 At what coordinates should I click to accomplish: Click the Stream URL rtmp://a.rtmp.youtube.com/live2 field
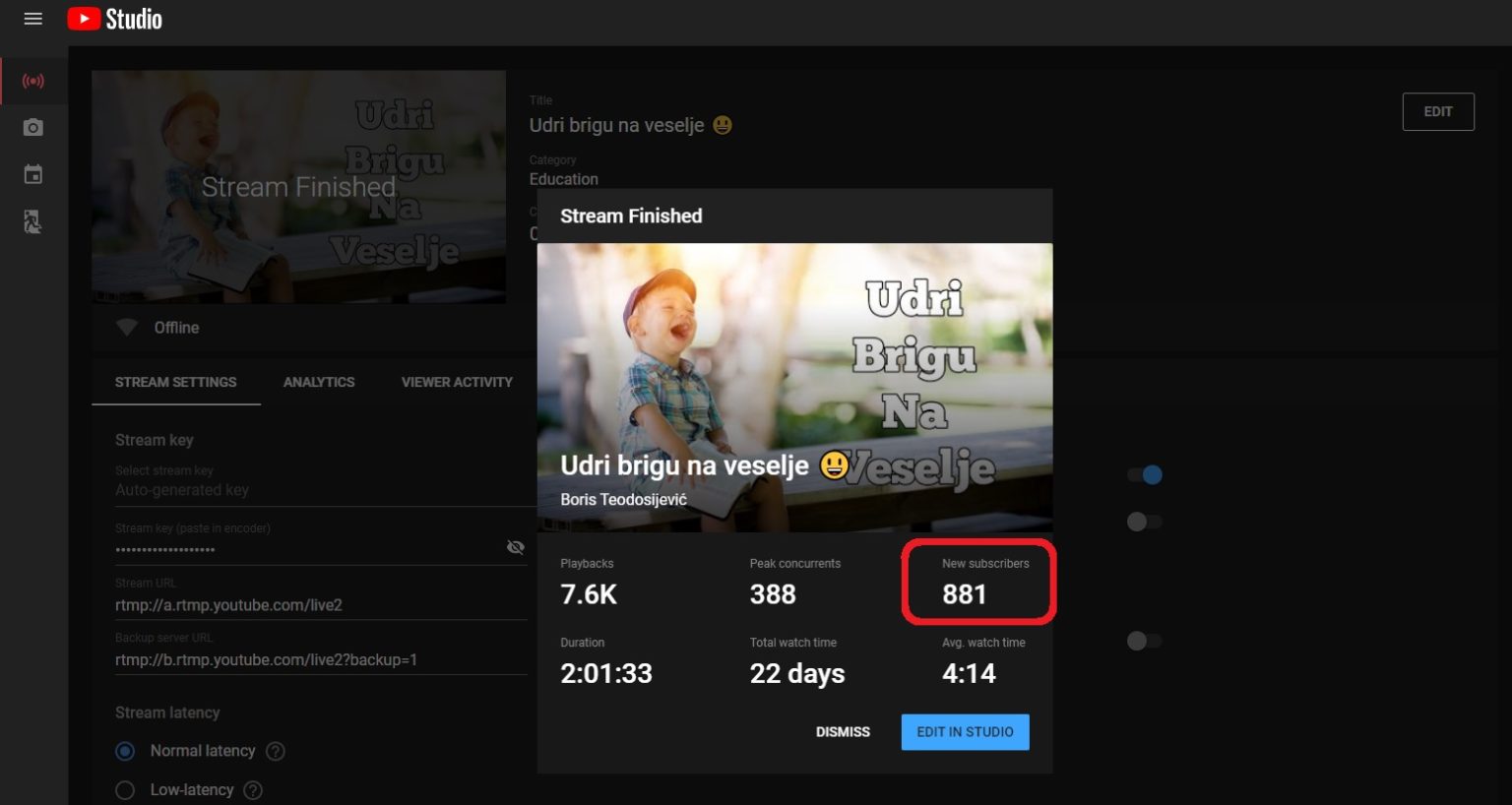coord(321,605)
